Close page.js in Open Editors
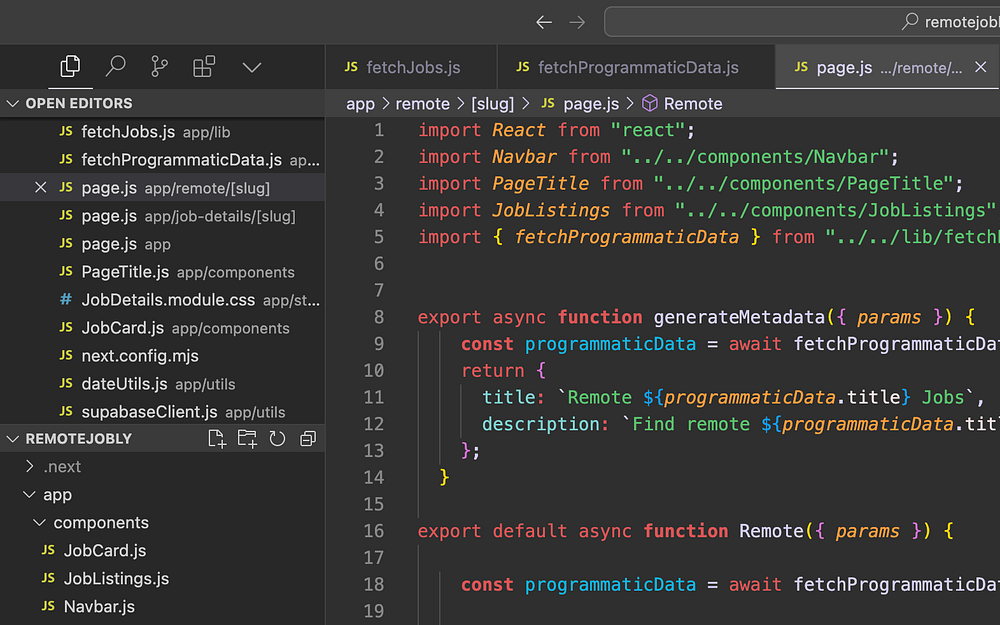Viewport: 1000px width, 625px height. coord(40,188)
